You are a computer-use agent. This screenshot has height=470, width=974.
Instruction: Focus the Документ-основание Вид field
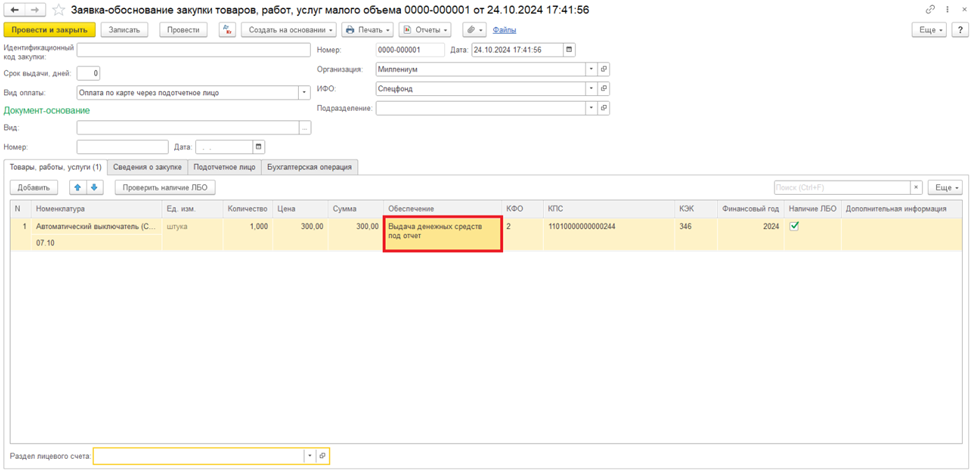pos(188,127)
